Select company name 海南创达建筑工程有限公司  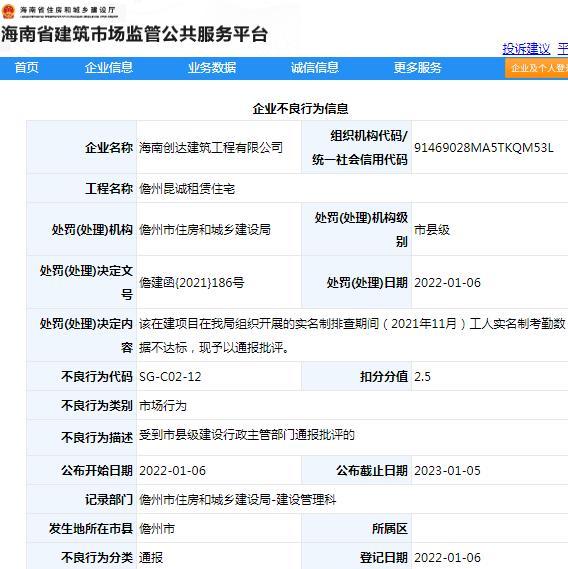[211, 147]
